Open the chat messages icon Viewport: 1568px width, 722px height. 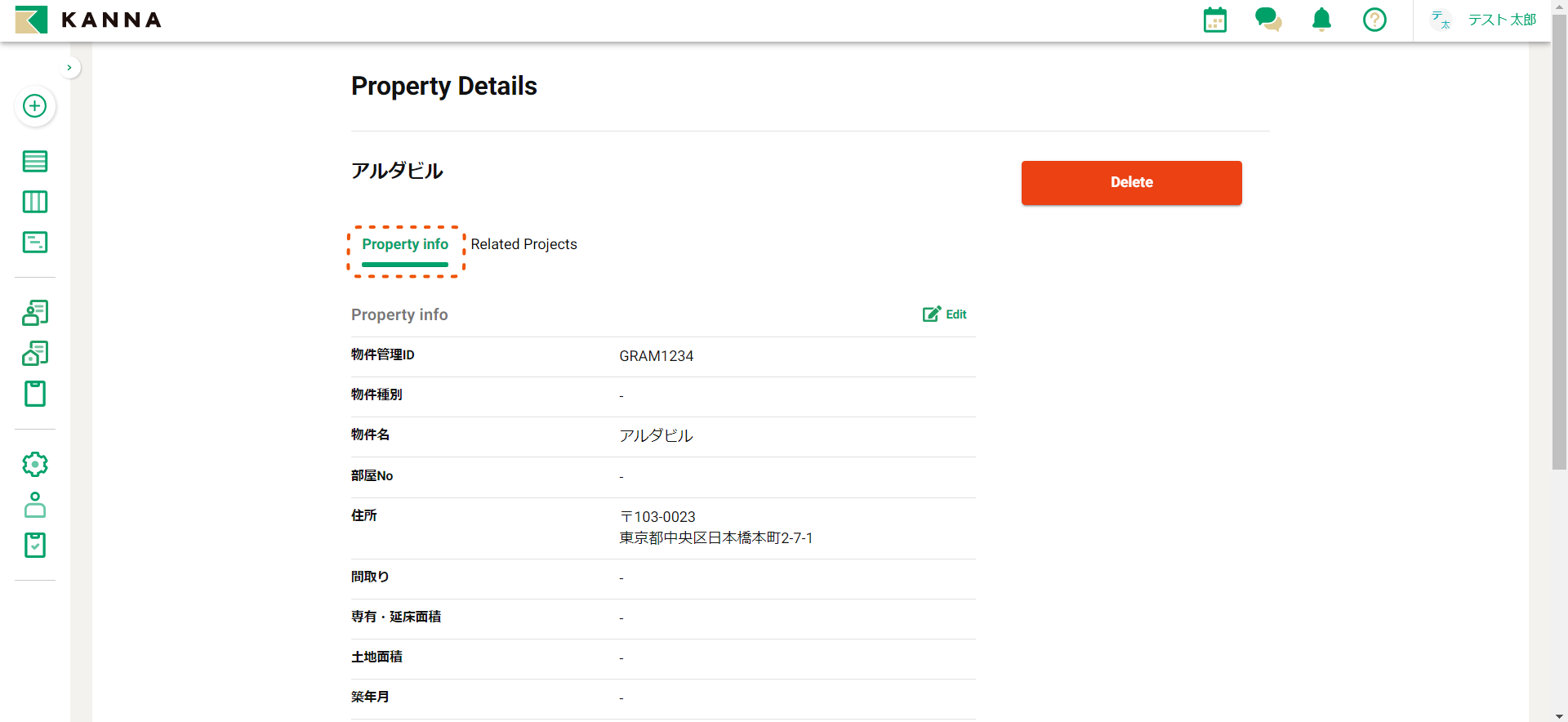1267,20
